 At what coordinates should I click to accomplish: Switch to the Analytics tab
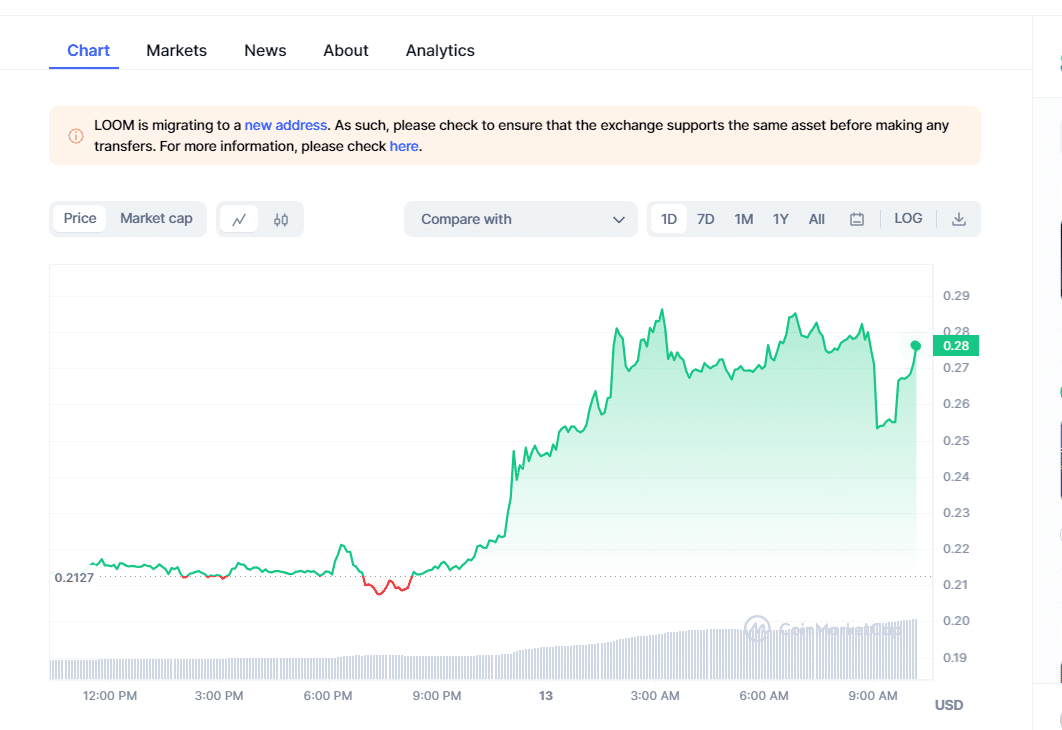pyautogui.click(x=440, y=50)
